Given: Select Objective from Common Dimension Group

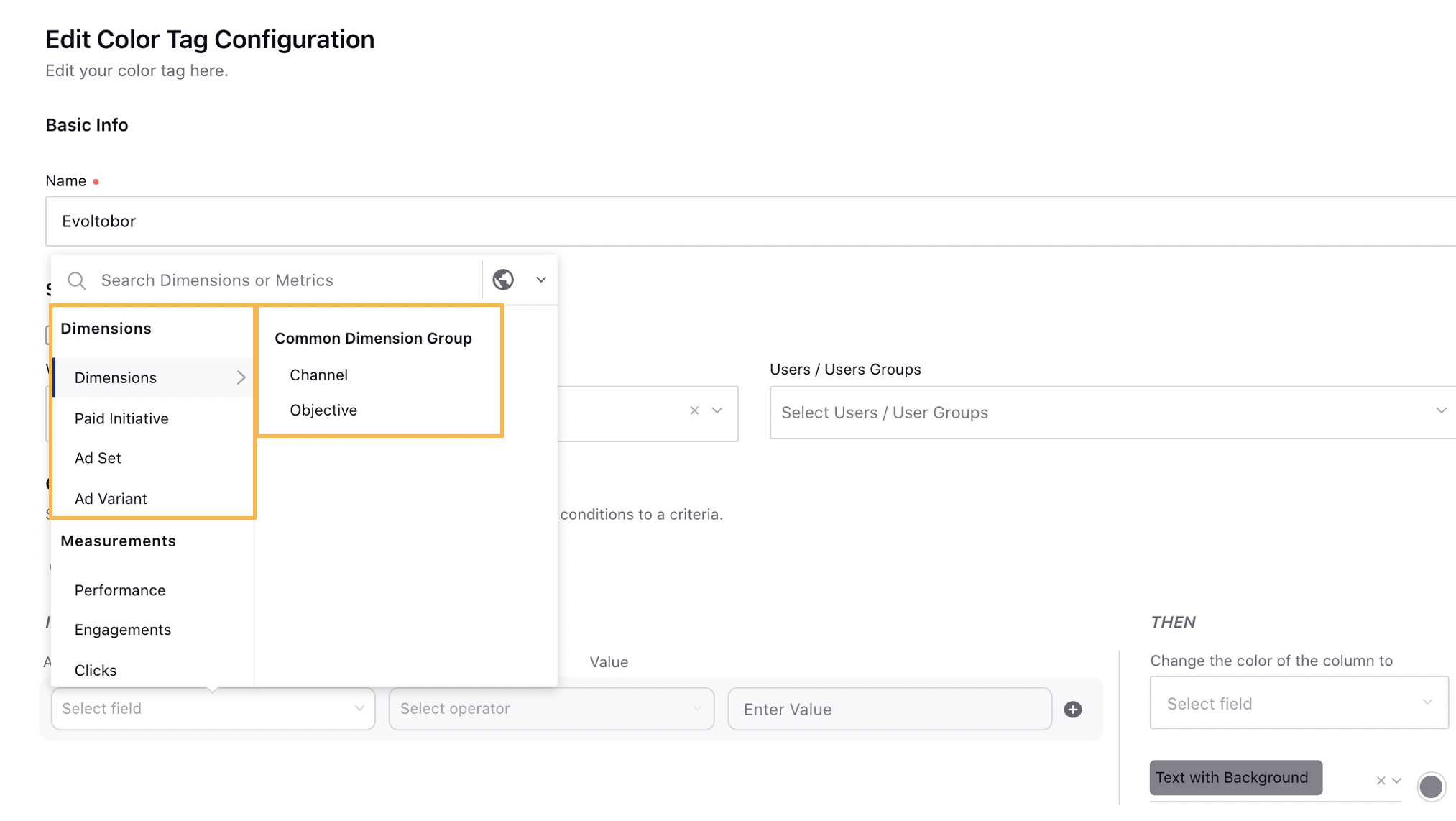Looking at the screenshot, I should point(322,410).
